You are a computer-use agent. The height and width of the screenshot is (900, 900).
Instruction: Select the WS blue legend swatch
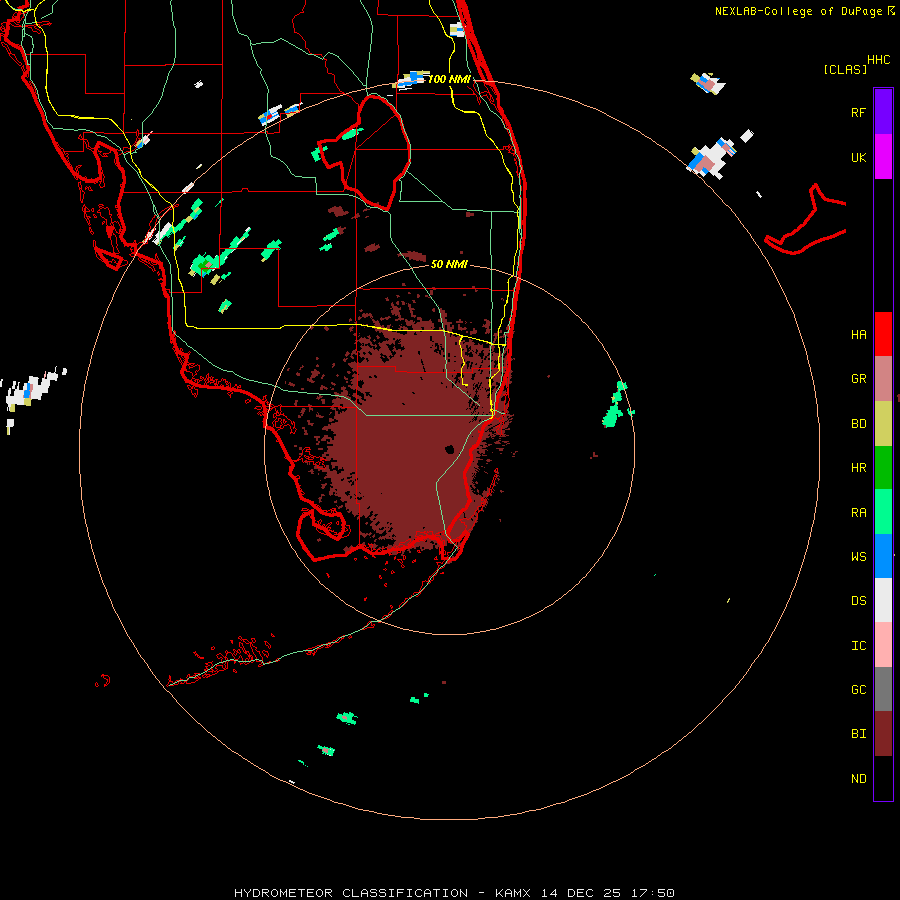883,556
